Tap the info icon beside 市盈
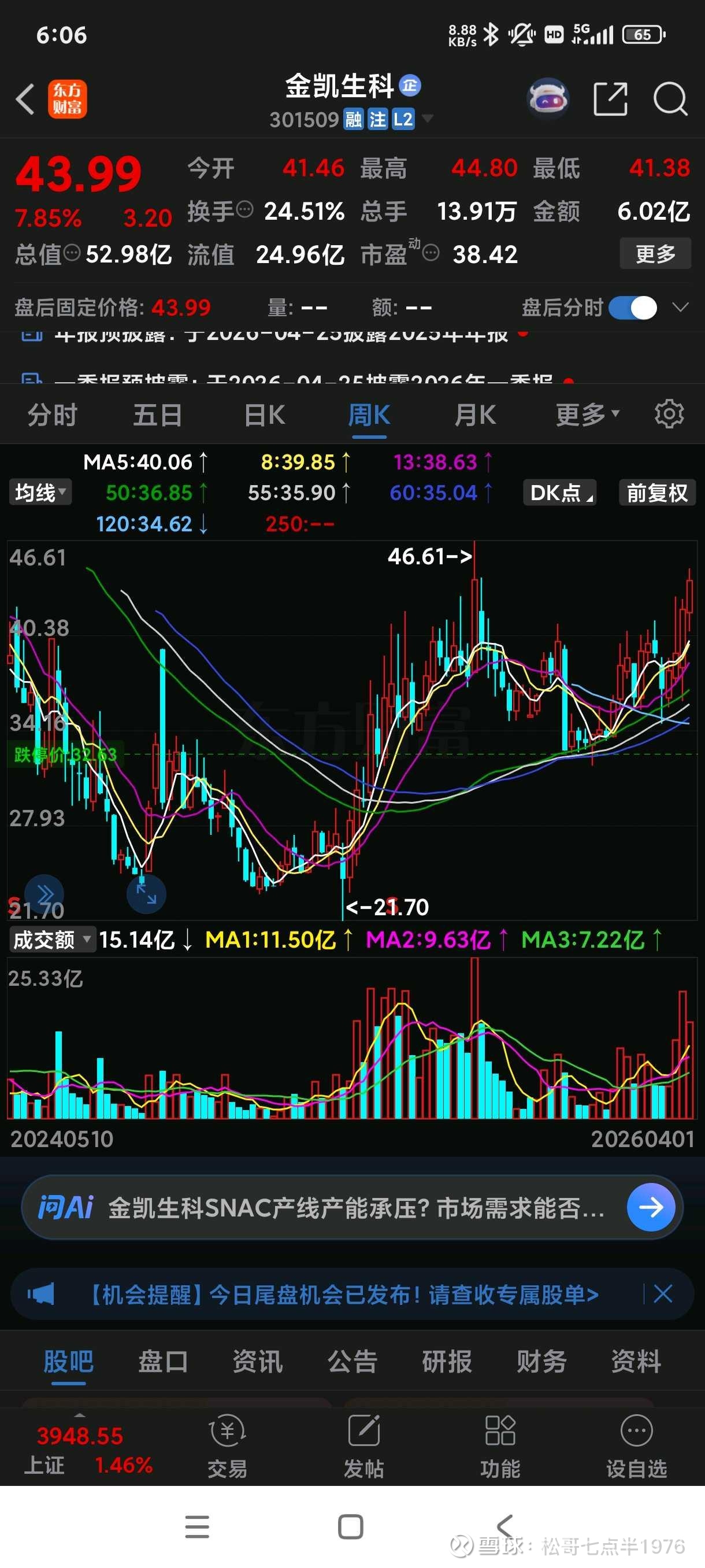 431,253
